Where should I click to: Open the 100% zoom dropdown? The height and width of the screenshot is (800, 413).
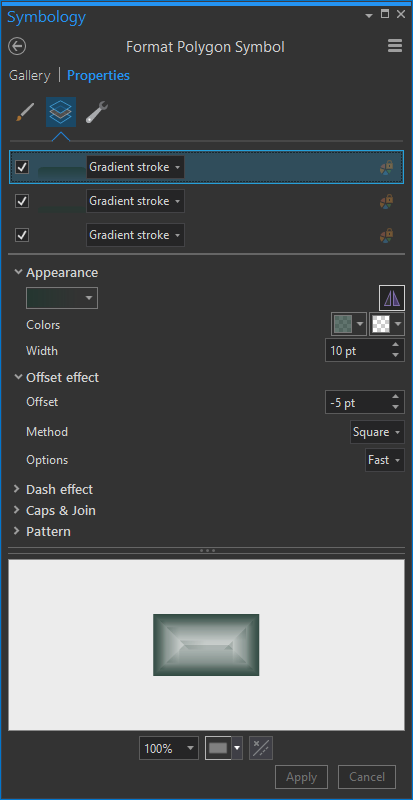(x=168, y=748)
